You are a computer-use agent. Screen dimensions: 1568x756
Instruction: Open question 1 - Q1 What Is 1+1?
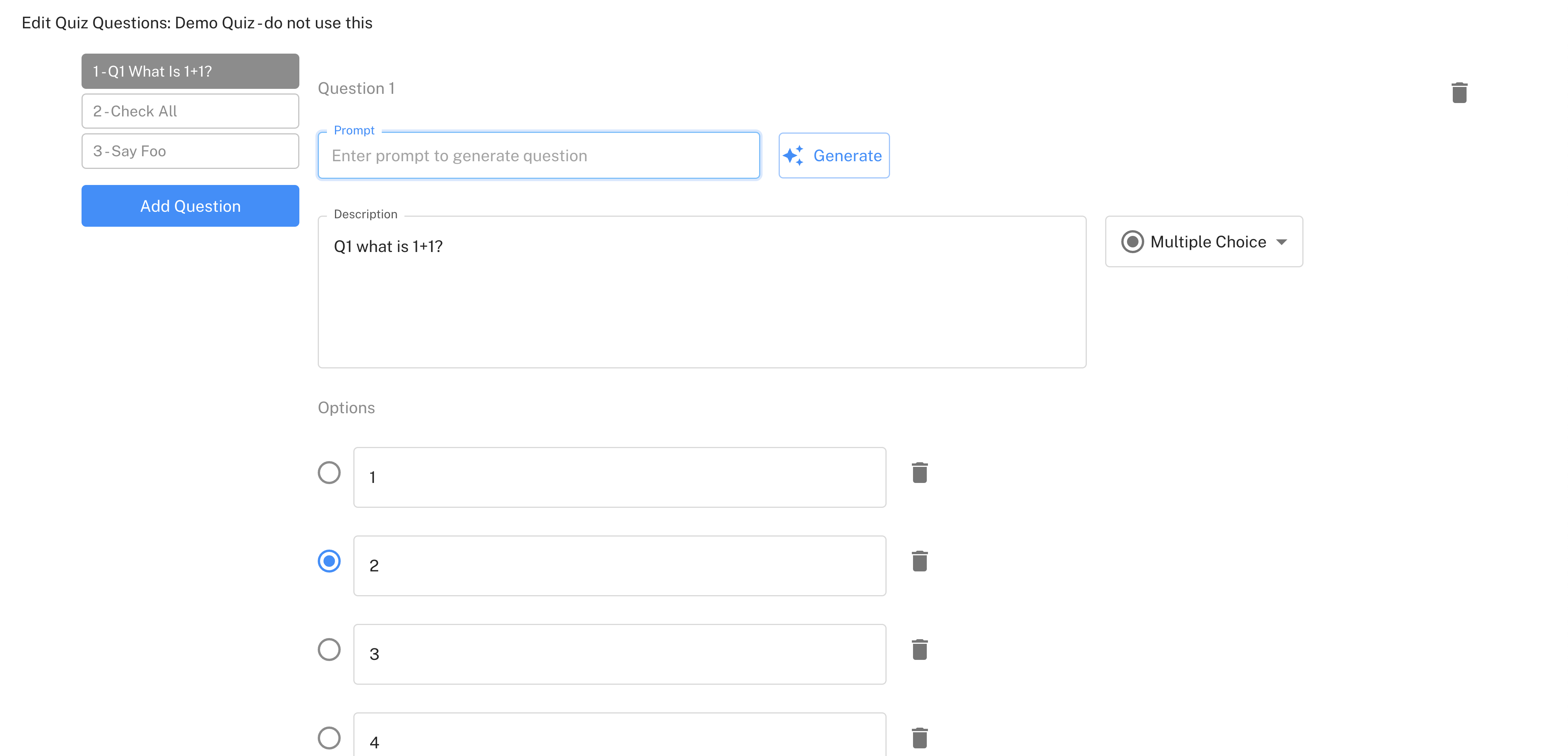pos(190,71)
